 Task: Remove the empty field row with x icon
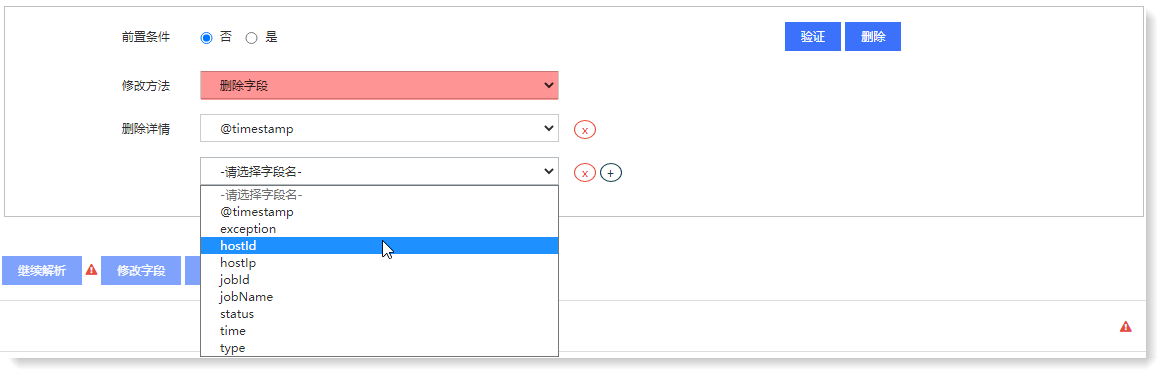tap(584, 173)
